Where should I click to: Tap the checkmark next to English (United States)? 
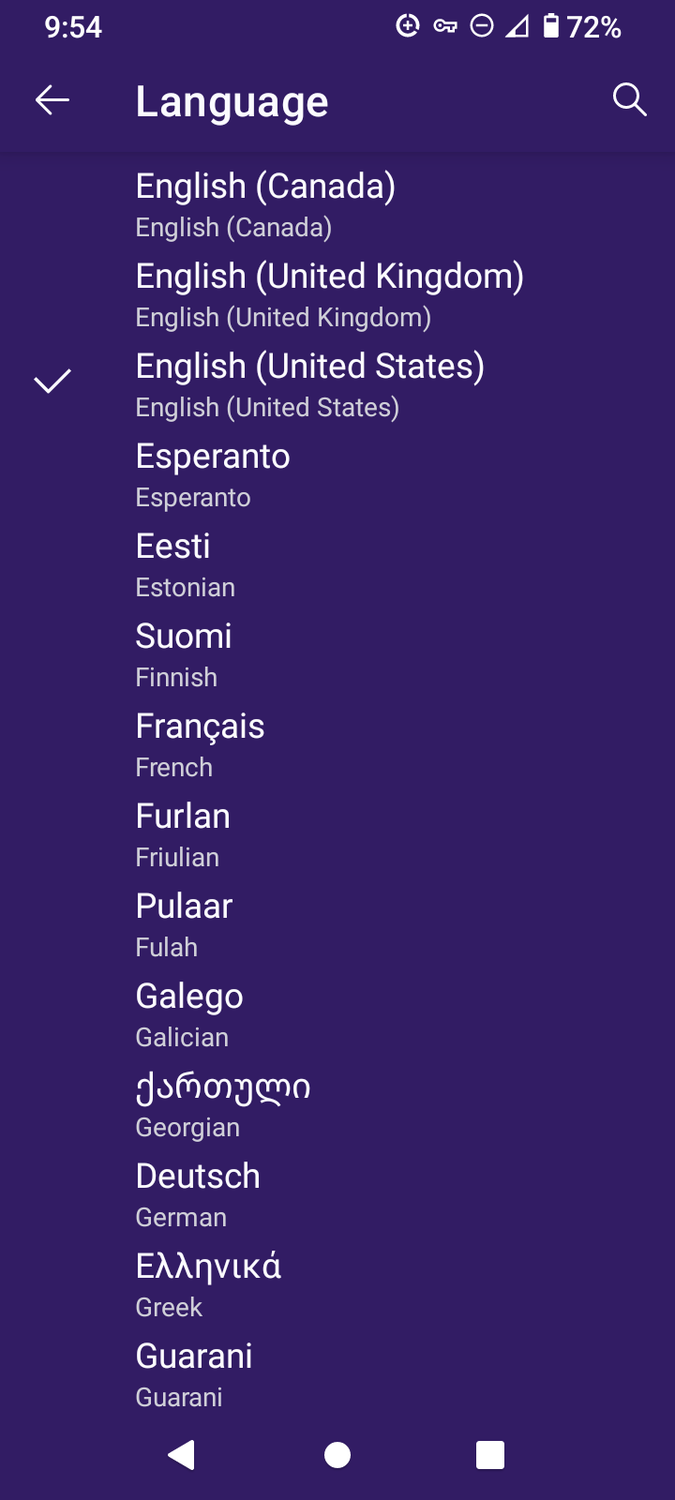pos(51,381)
